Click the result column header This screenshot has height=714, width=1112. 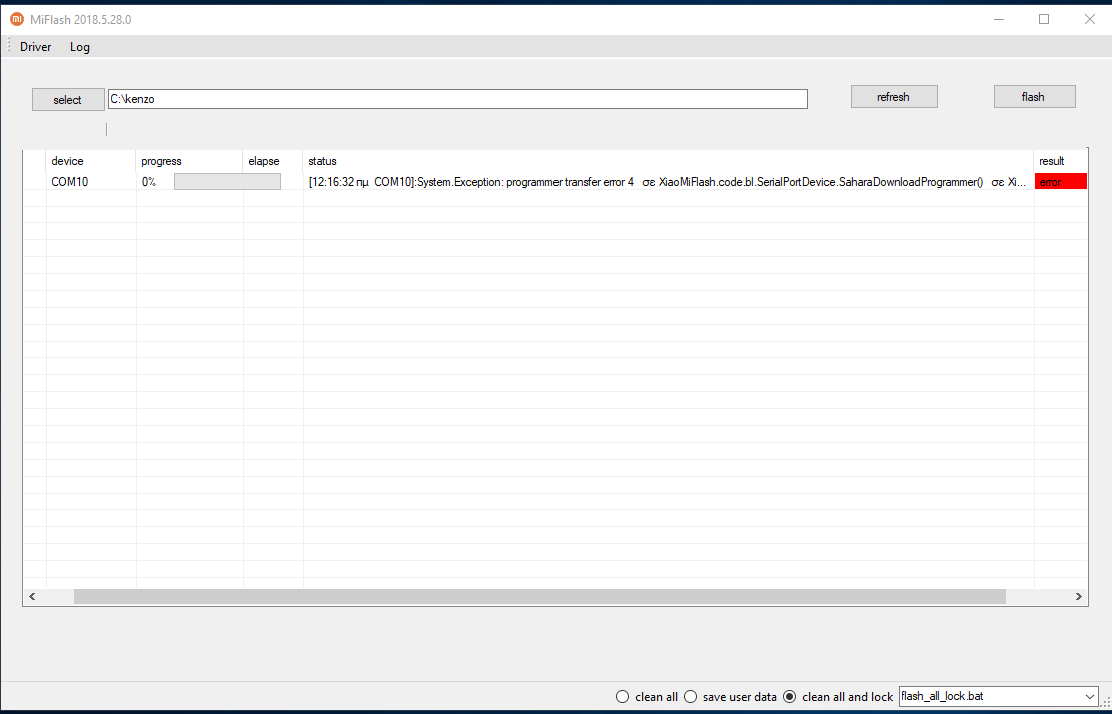[x=1060, y=161]
